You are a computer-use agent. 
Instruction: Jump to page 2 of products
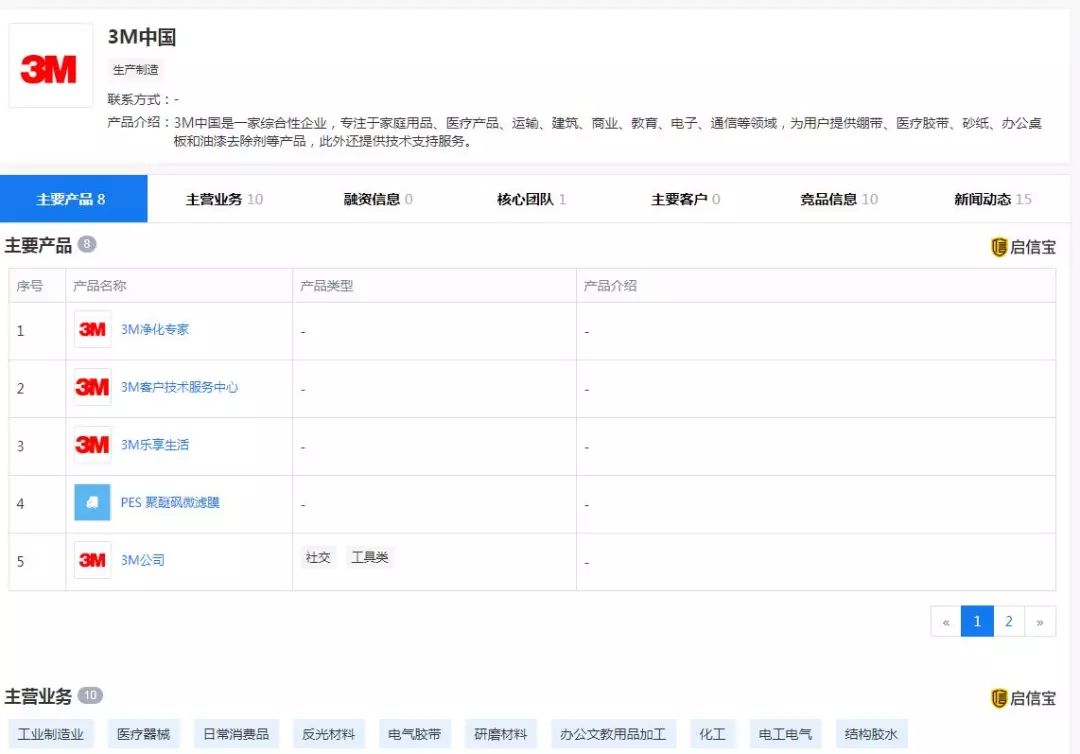click(1008, 621)
